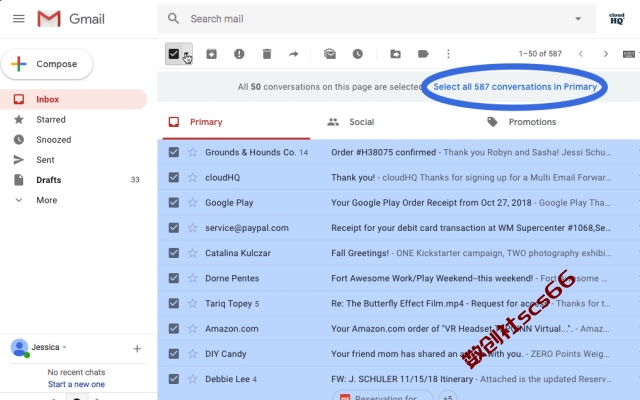640x400 pixels.
Task: Start a new chat with plus icon
Action: click(137, 349)
